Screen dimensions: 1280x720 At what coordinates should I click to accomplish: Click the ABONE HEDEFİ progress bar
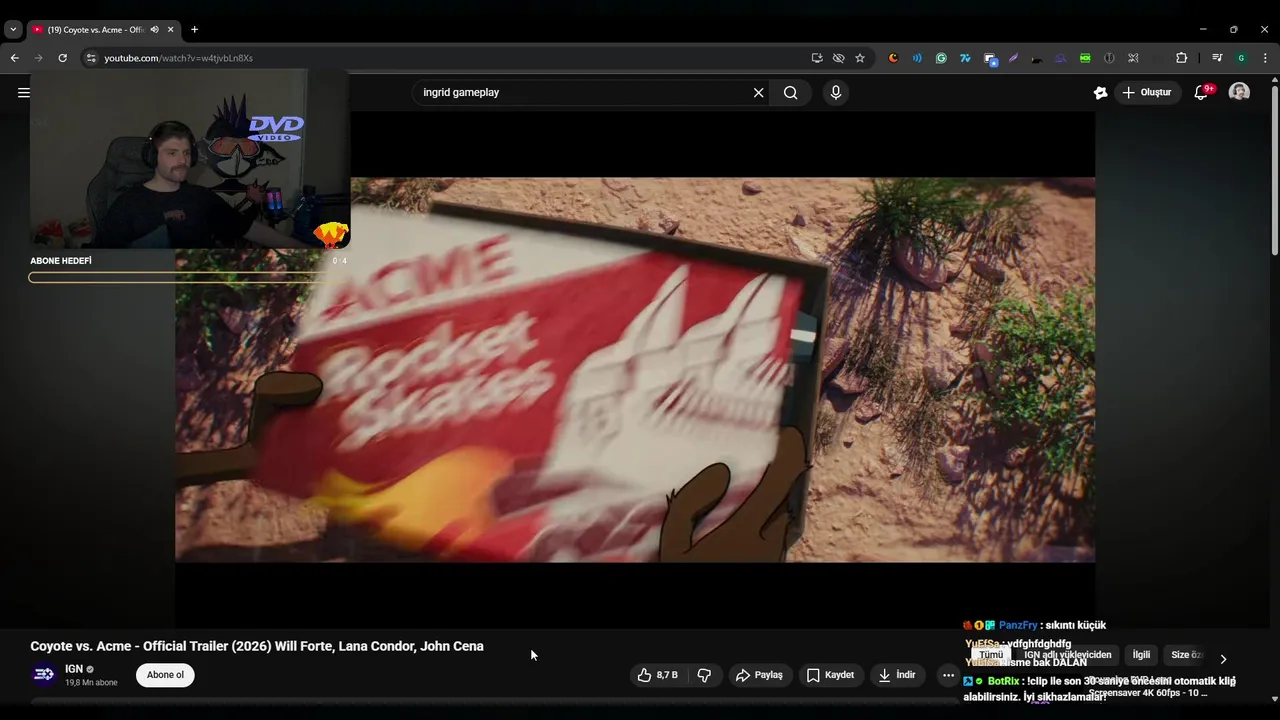[x=187, y=277]
